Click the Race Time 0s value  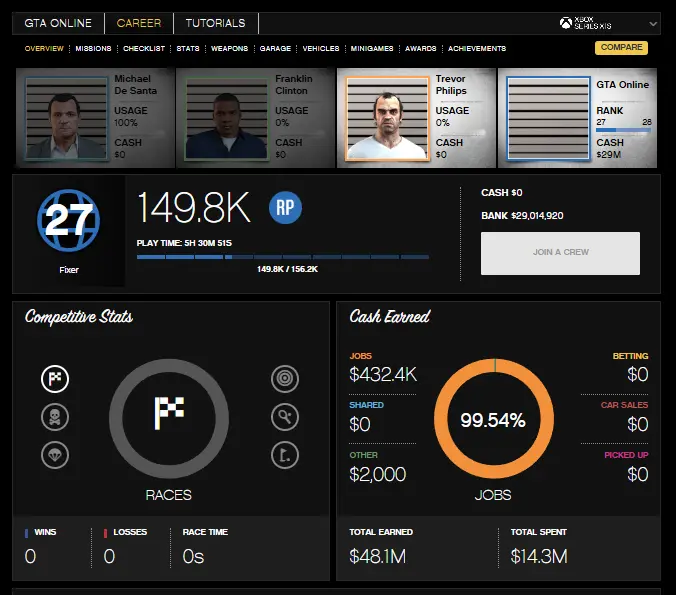pos(193,556)
